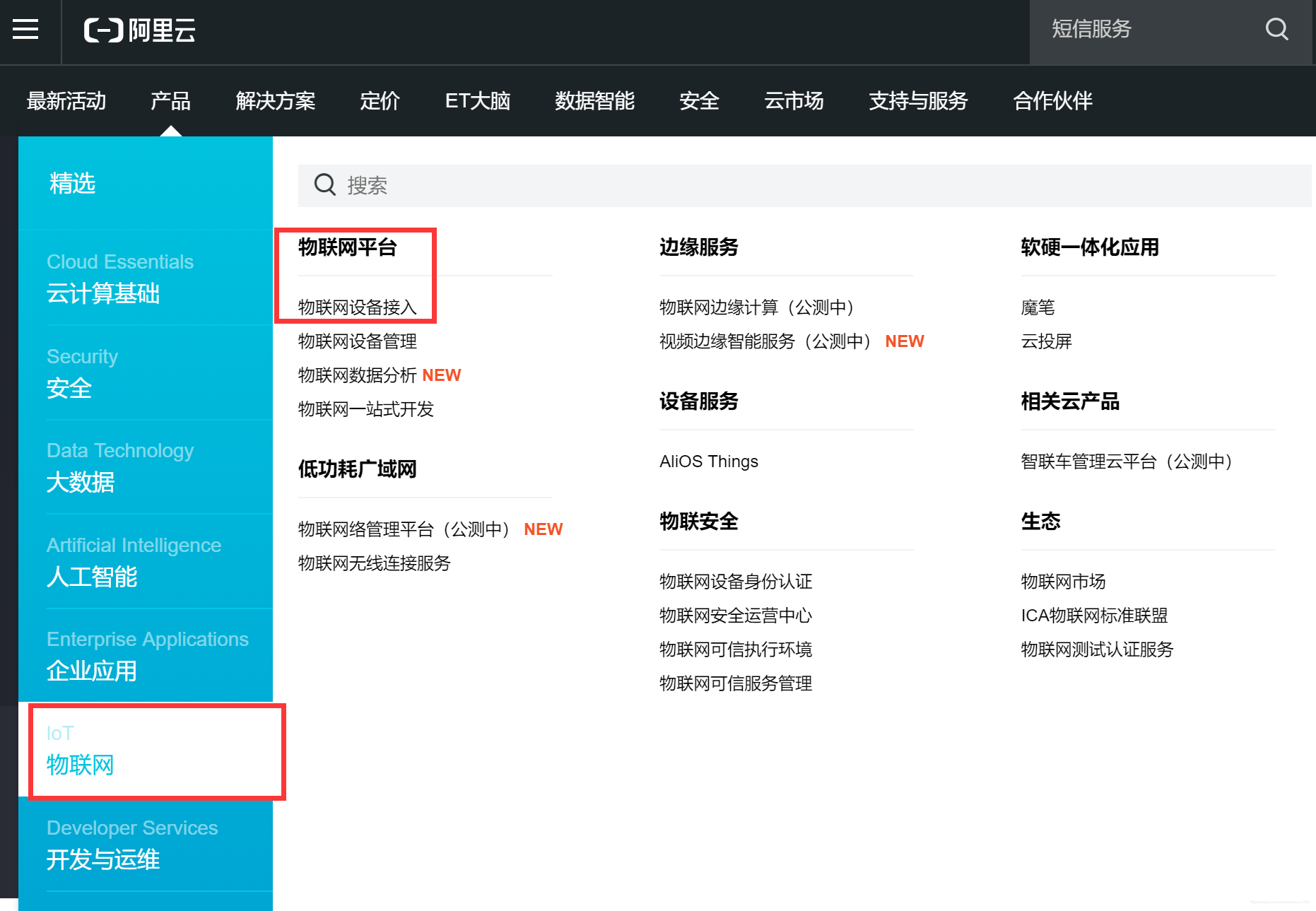
Task: Select Cloud Essentials 云计算基础 category
Action: tap(146, 278)
